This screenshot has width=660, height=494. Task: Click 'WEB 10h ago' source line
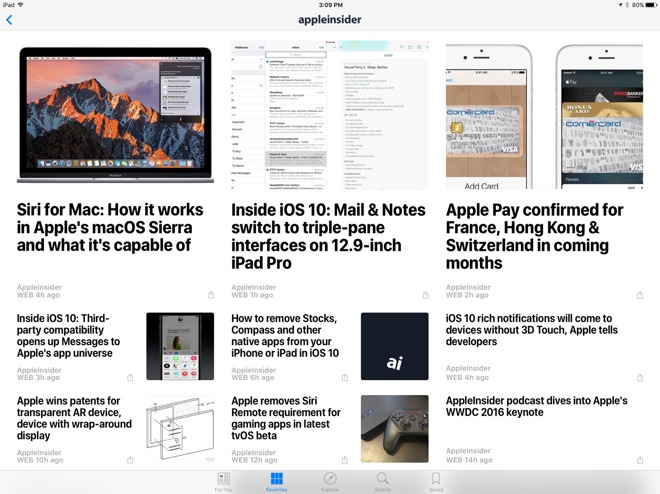pos(40,460)
